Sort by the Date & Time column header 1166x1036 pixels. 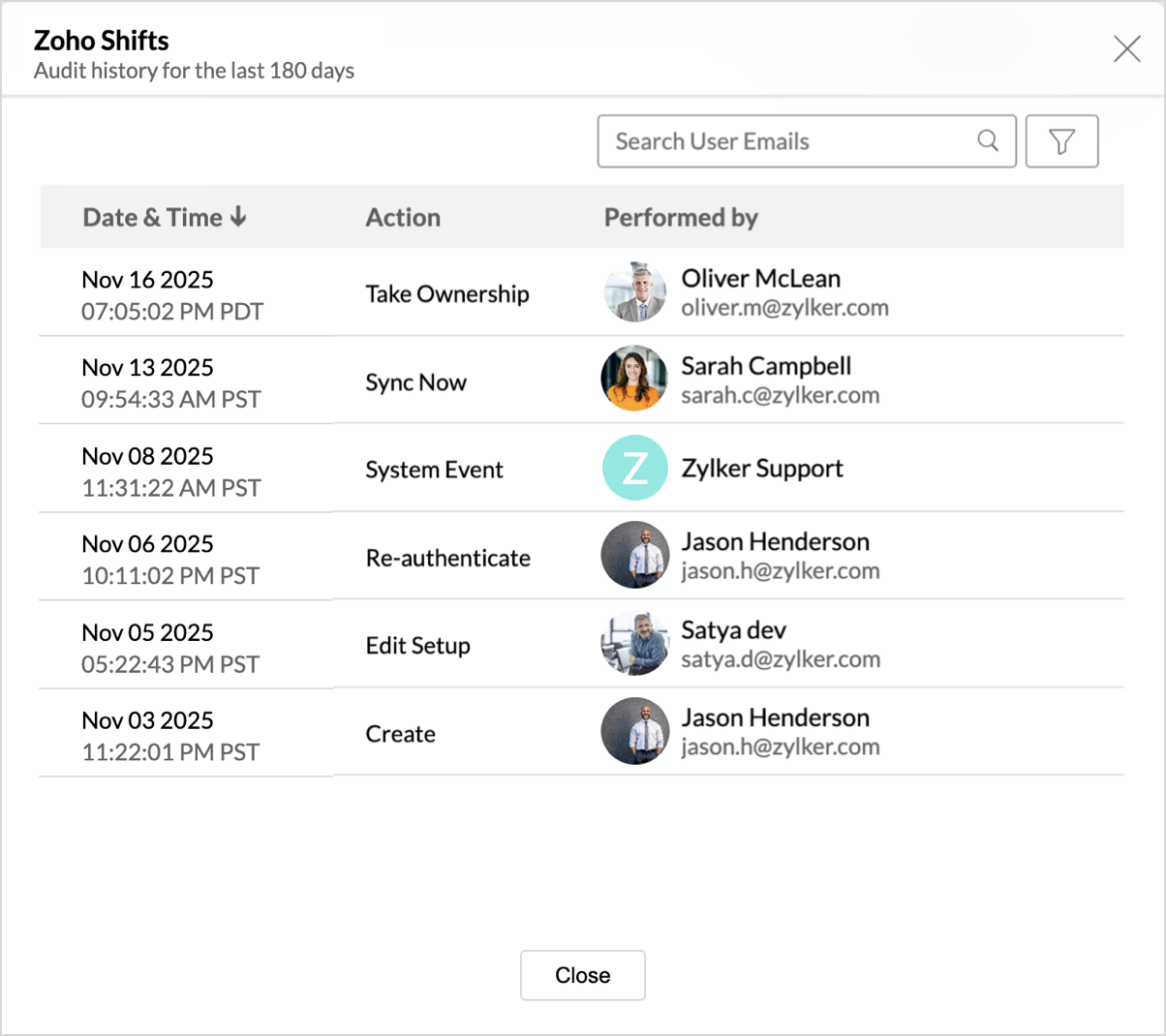coord(152,217)
